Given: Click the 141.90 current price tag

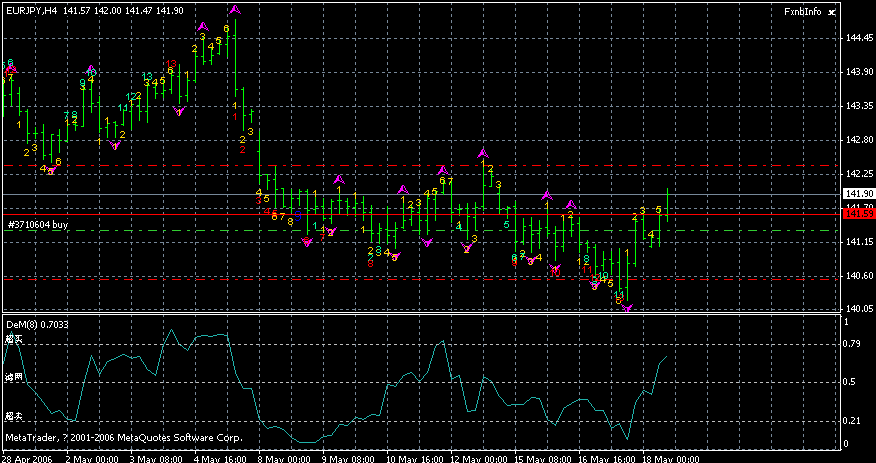Looking at the screenshot, I should pos(858,193).
